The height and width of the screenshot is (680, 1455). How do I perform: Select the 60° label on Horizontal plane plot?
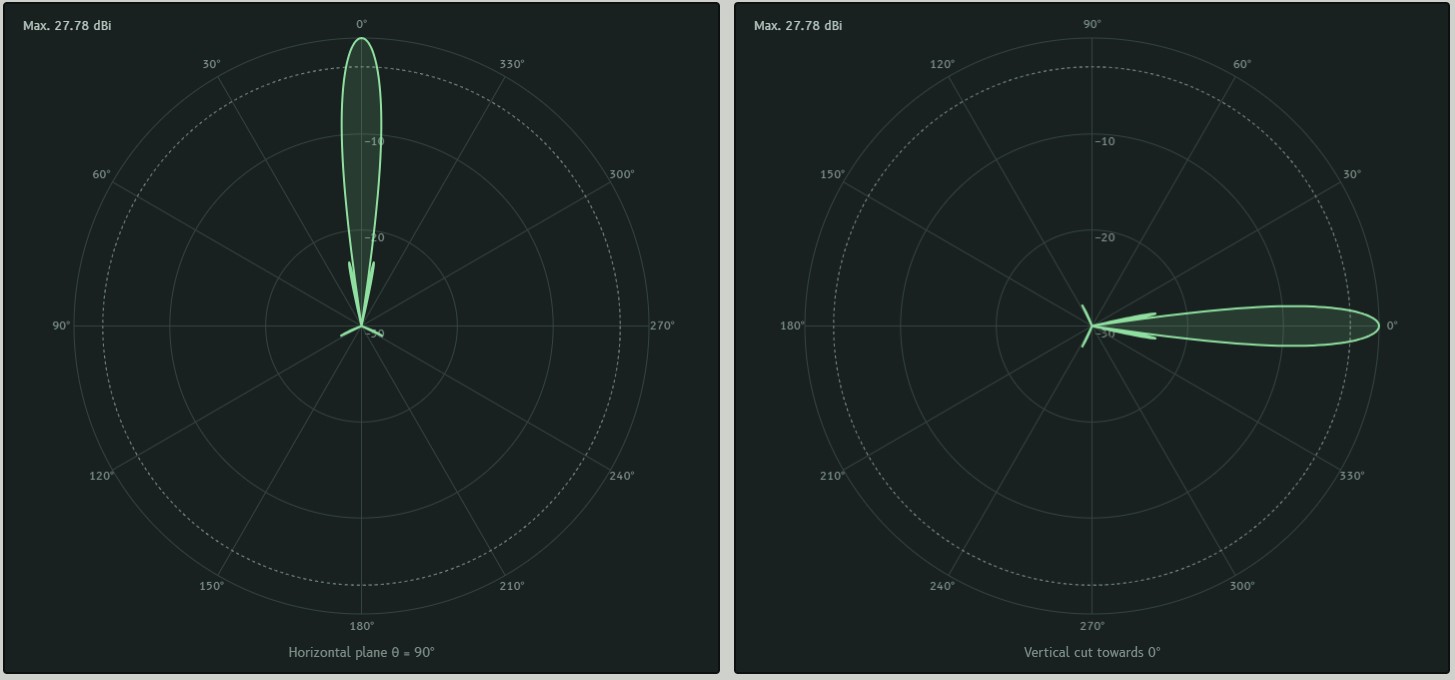101,174
